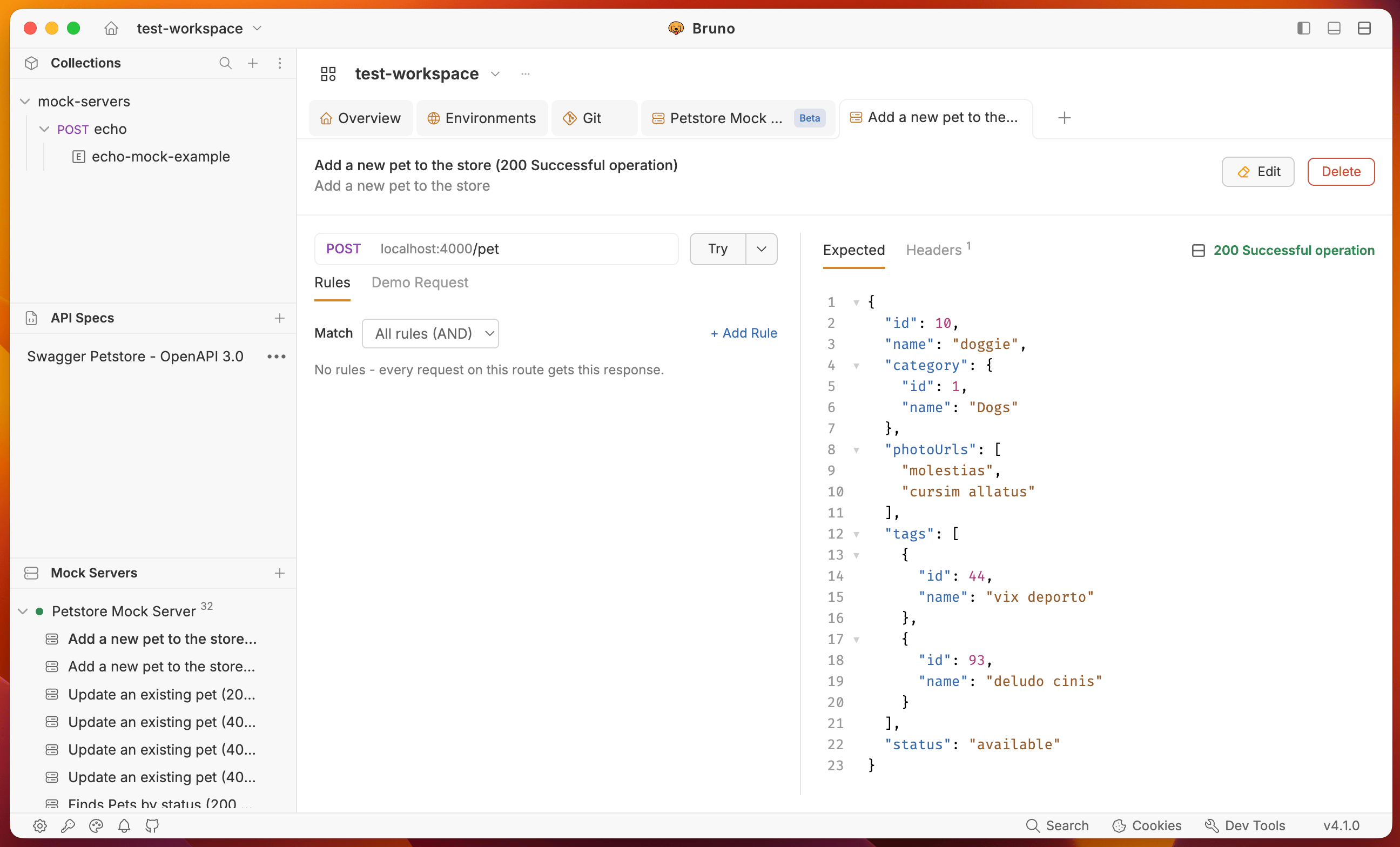The image size is (1400, 847).
Task: Select the Demo Request tab
Action: click(x=420, y=283)
